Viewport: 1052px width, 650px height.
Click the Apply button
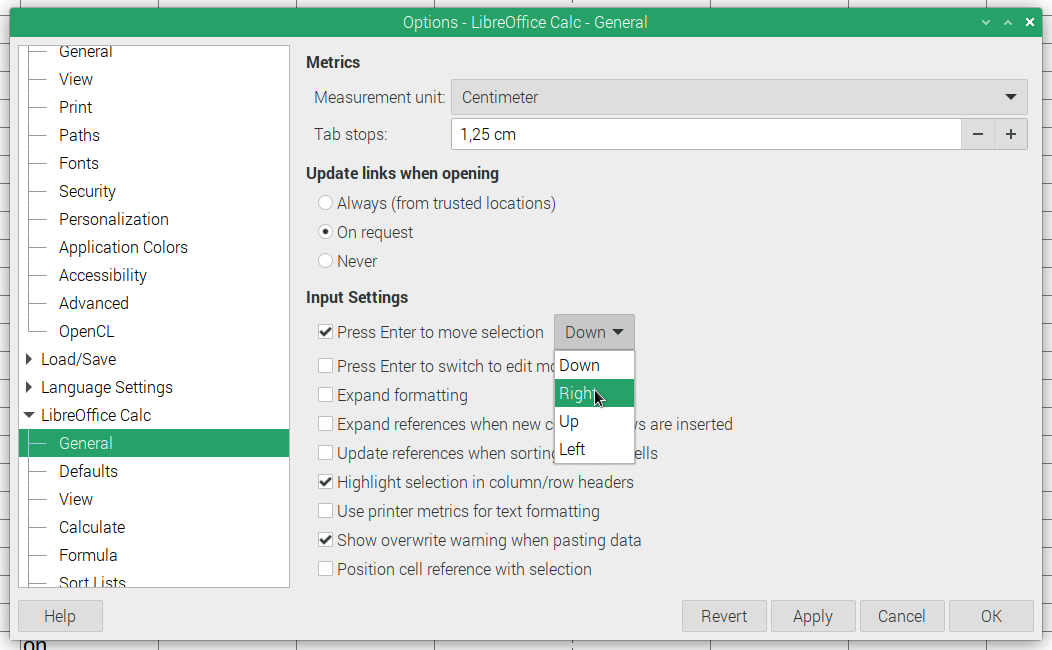[812, 616]
